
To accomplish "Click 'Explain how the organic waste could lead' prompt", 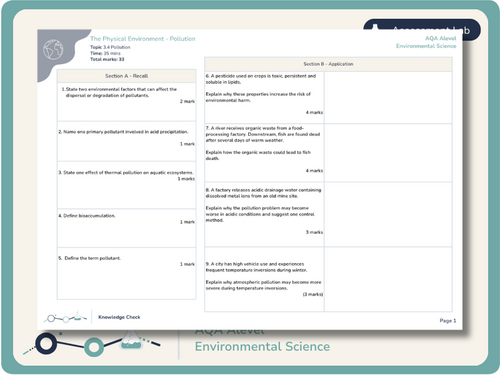I will click(258, 155).
